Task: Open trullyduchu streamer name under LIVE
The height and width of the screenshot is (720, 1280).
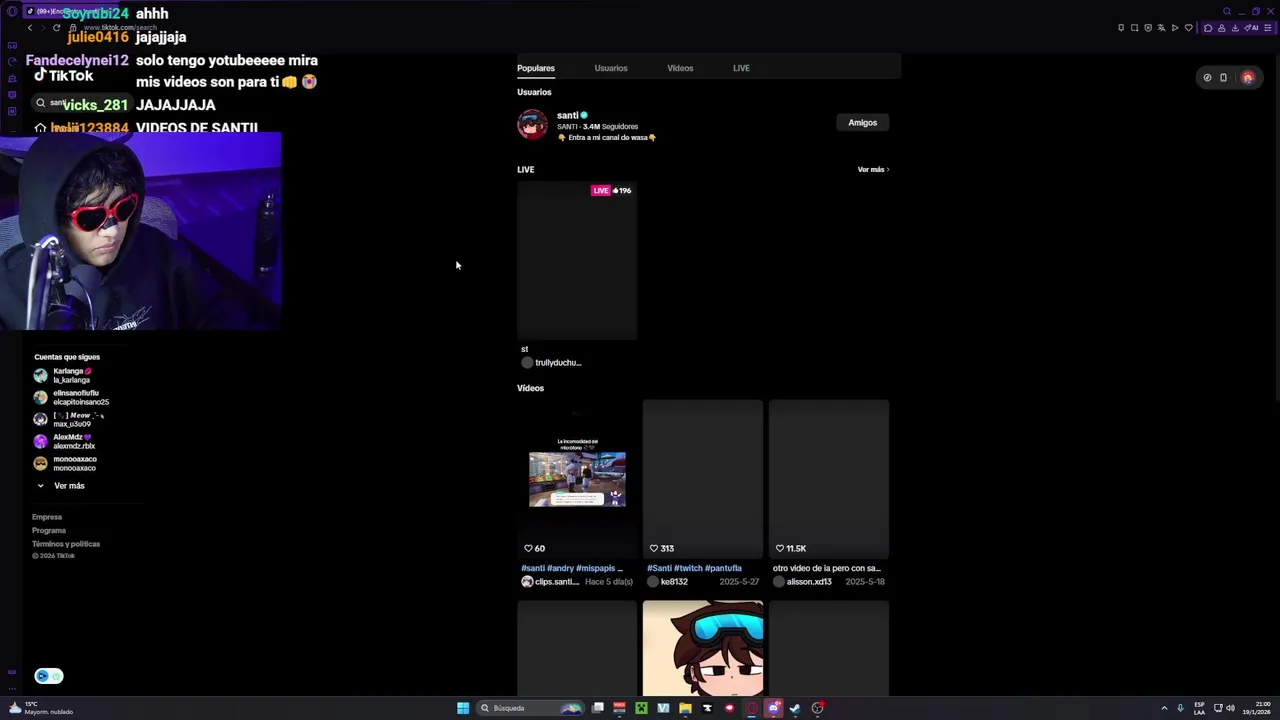Action: coord(558,363)
